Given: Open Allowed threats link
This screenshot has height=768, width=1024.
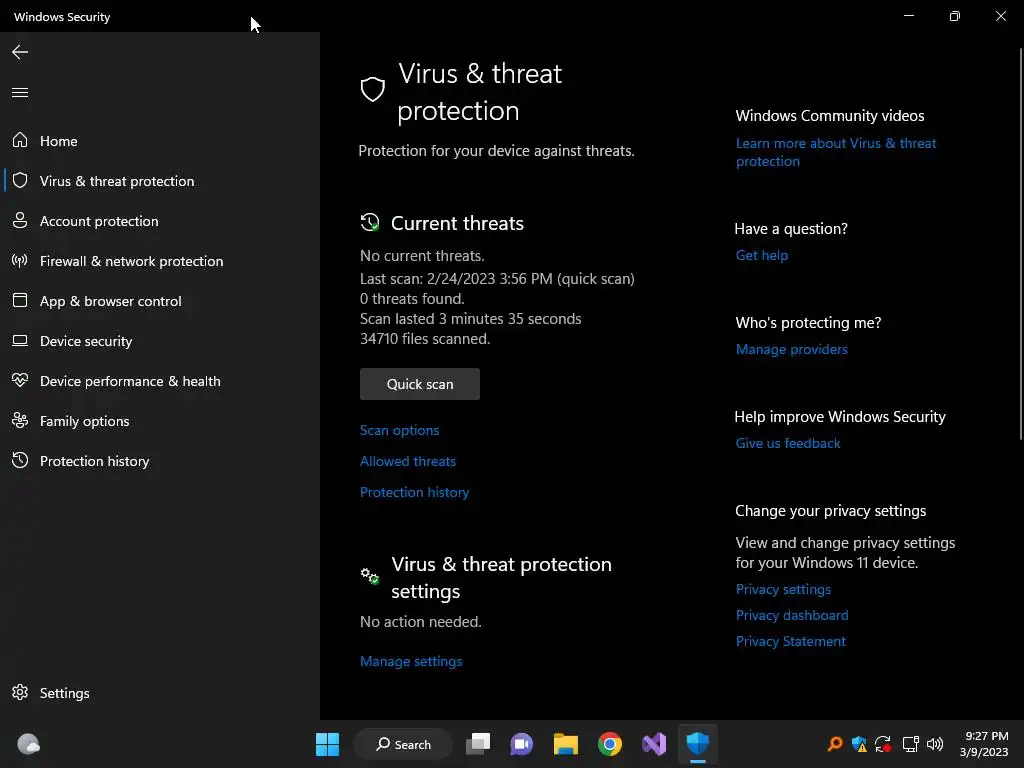Looking at the screenshot, I should 408,461.
